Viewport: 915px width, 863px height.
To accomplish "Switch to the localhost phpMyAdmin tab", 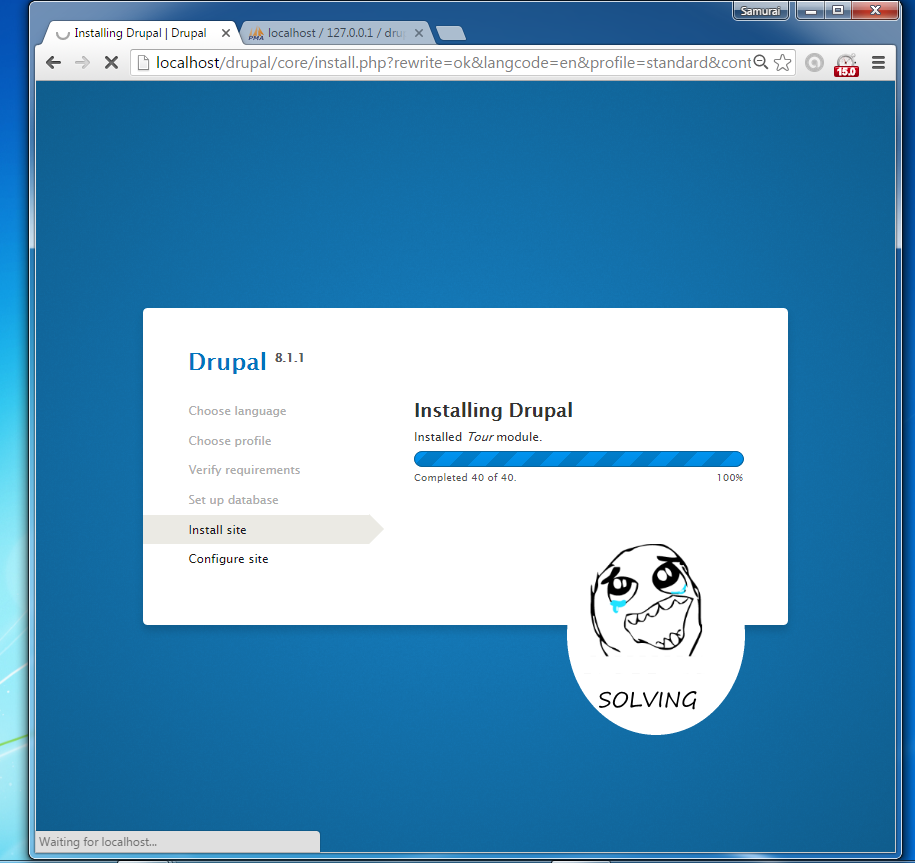I will coord(336,33).
